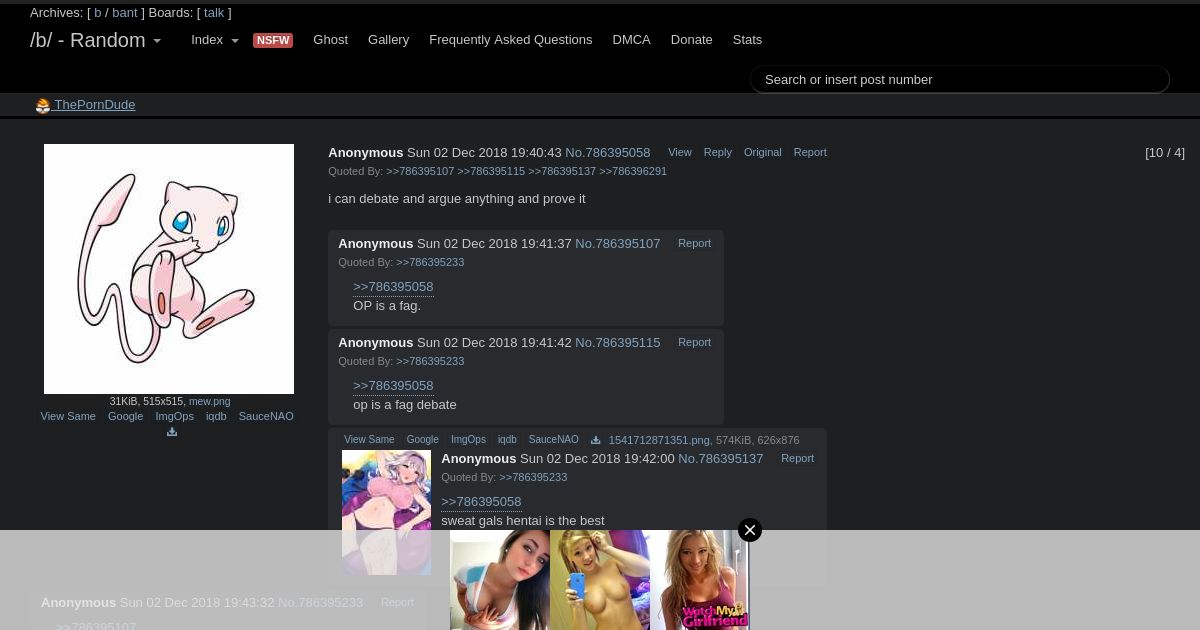Open ImgOps for the Mew image
The image size is (1200, 630).
pos(174,416)
